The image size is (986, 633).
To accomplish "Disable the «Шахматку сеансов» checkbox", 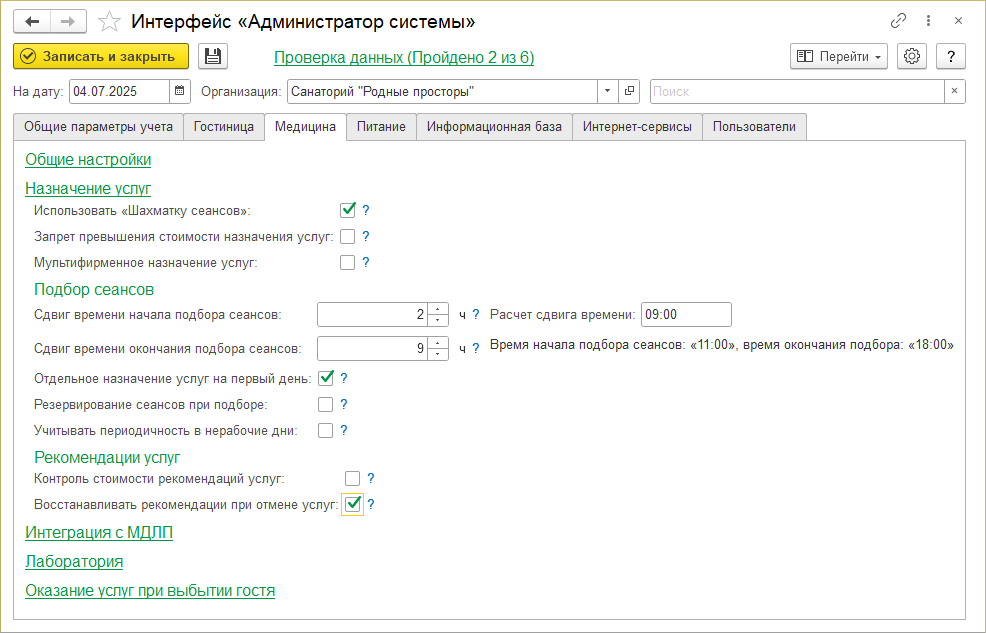I will pos(348,210).
